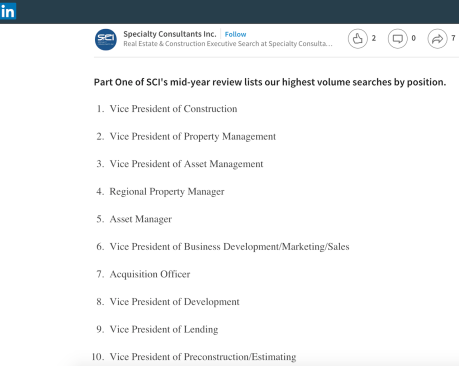This screenshot has height=366, width=459.
Task: Select the Asset Manager list item
Action: [141, 219]
